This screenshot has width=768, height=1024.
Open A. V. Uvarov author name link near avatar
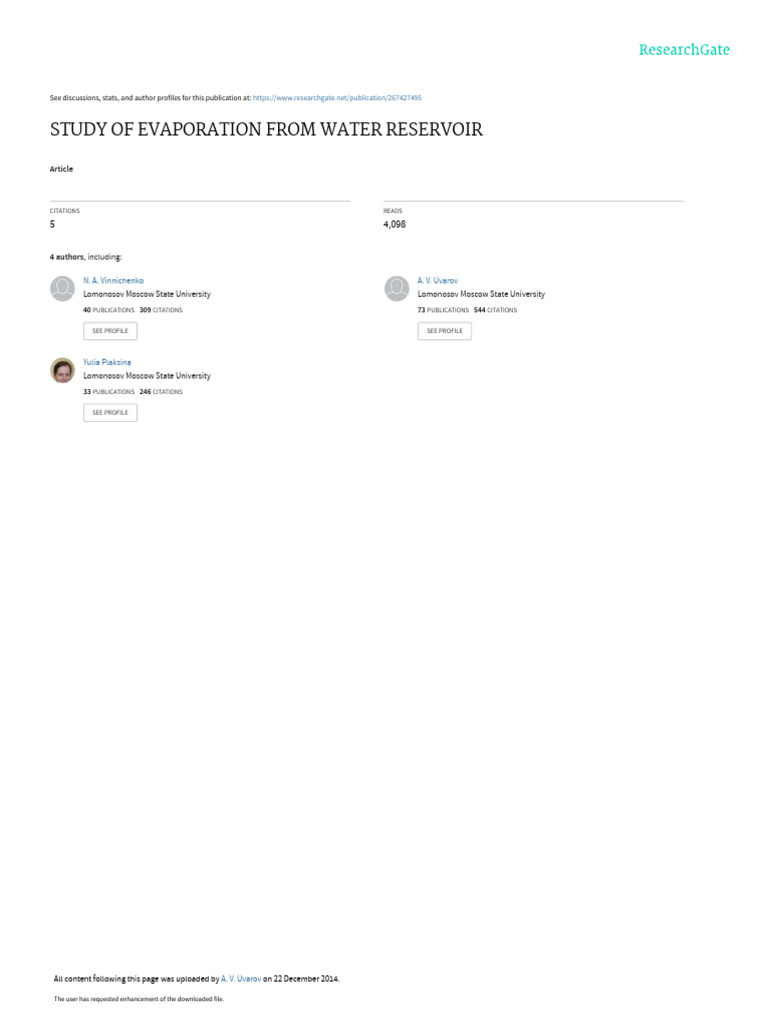438,280
